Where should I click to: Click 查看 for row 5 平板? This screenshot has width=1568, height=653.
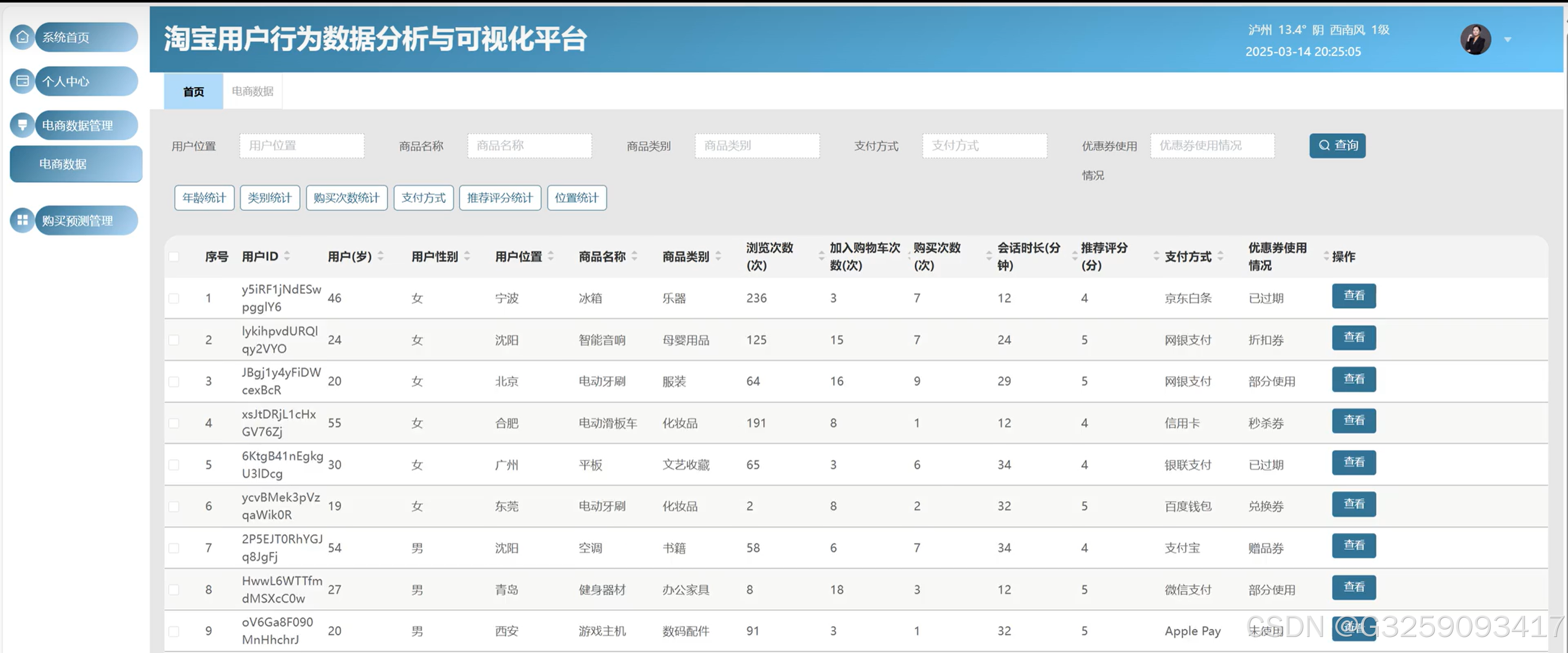click(1354, 462)
